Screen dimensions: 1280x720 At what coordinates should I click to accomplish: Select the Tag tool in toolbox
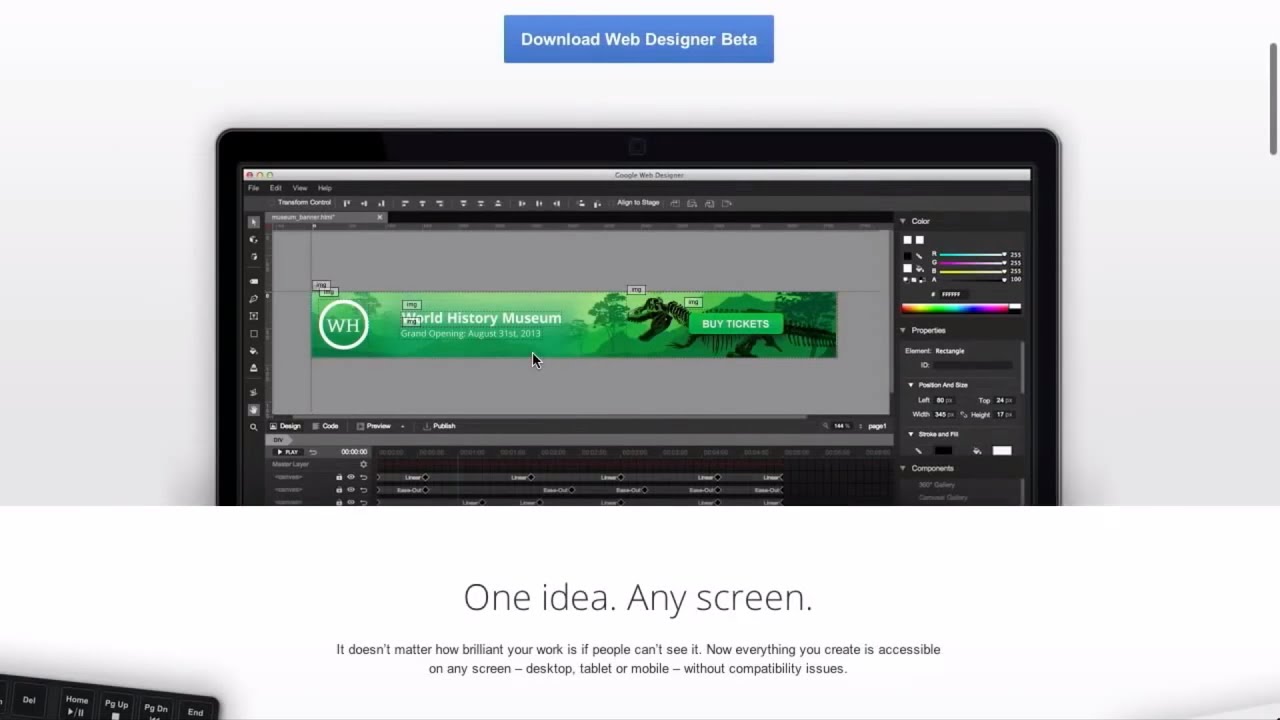coord(253,281)
